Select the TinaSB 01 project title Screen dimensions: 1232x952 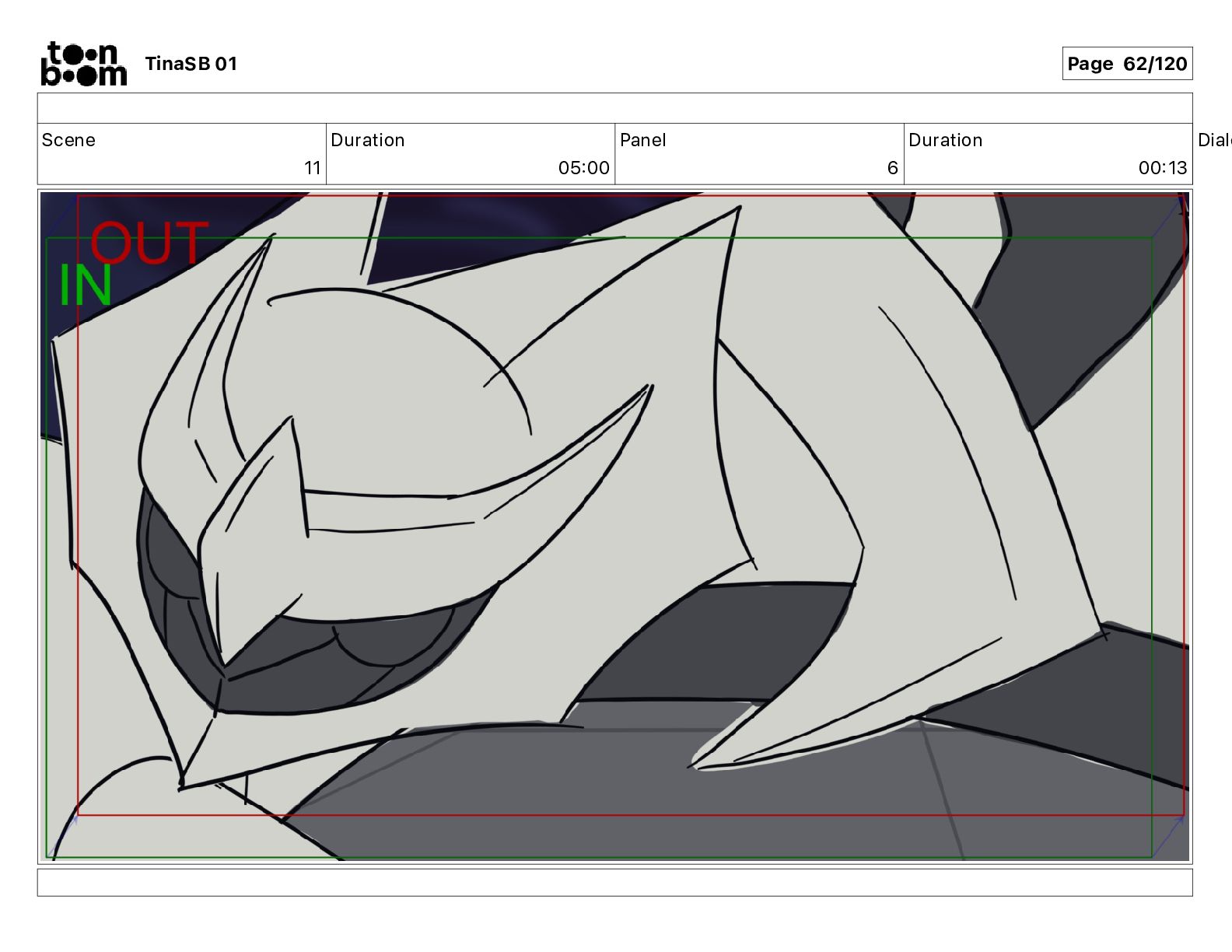click(x=191, y=64)
